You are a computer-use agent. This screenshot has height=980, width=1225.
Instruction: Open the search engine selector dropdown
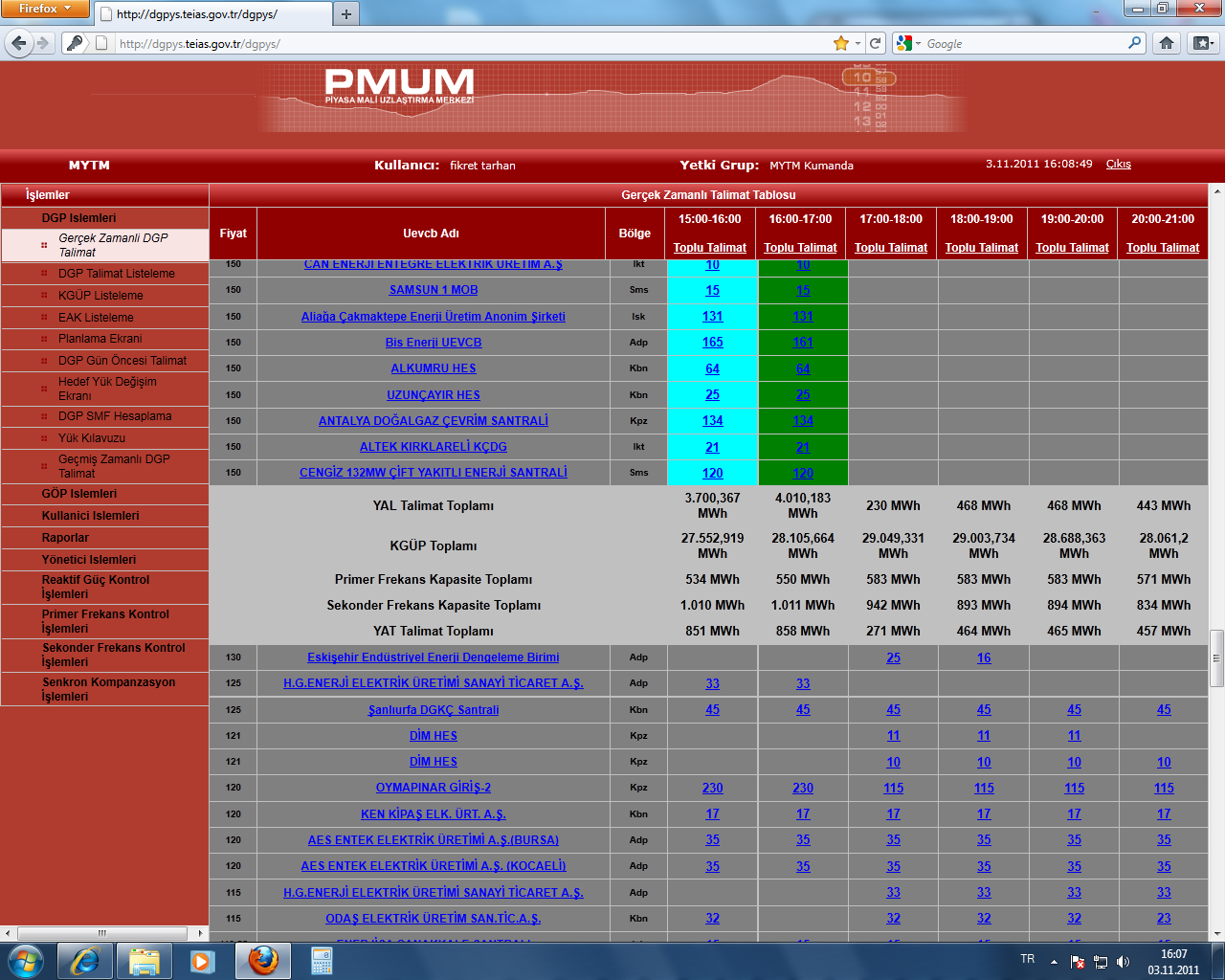click(x=908, y=43)
